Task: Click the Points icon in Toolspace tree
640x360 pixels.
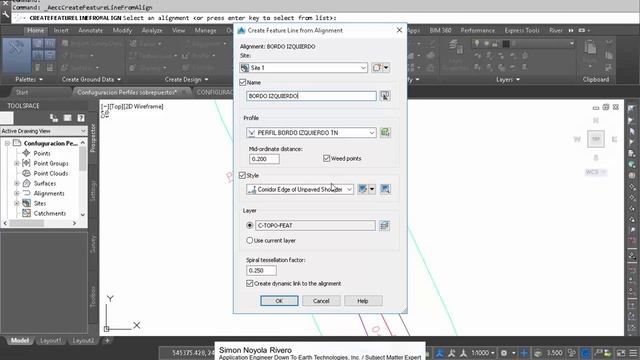Action: point(27,153)
